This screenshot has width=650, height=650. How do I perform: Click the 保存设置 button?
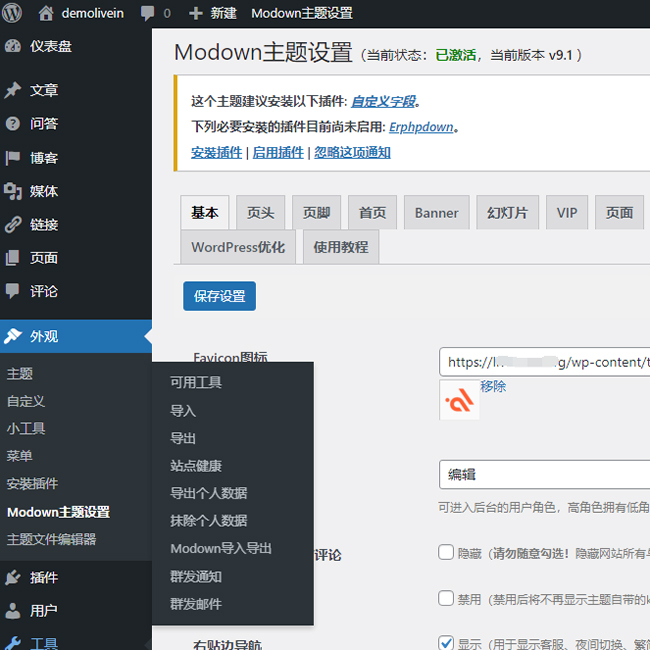pos(219,296)
